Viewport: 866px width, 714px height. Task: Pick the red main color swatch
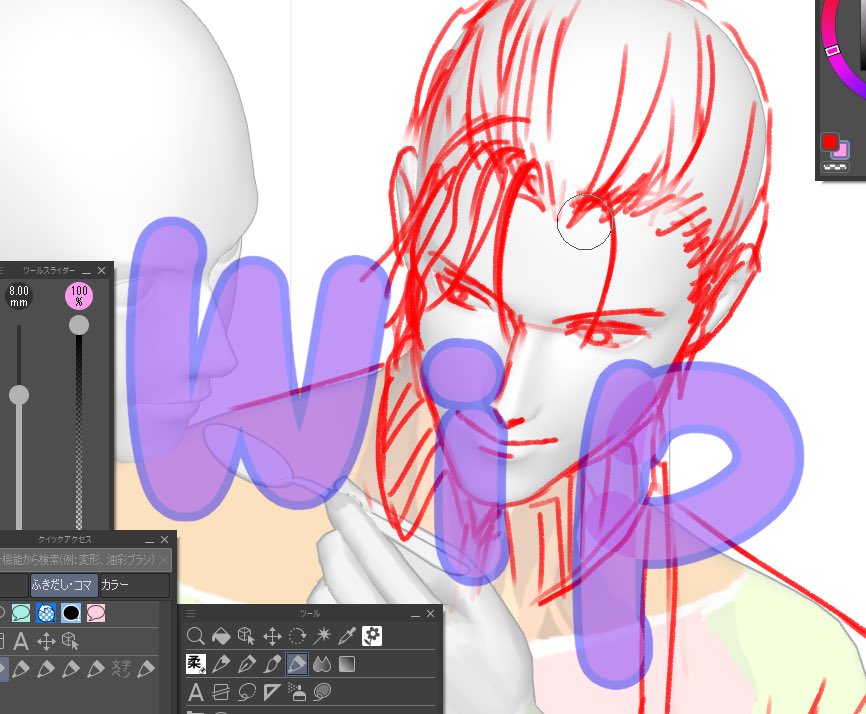click(829, 142)
